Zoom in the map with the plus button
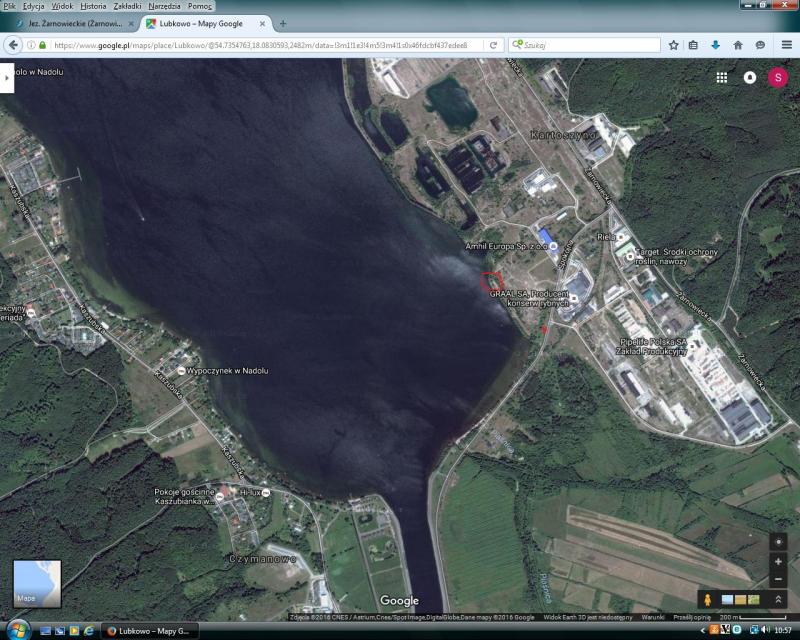The width and height of the screenshot is (800, 640). [778, 562]
